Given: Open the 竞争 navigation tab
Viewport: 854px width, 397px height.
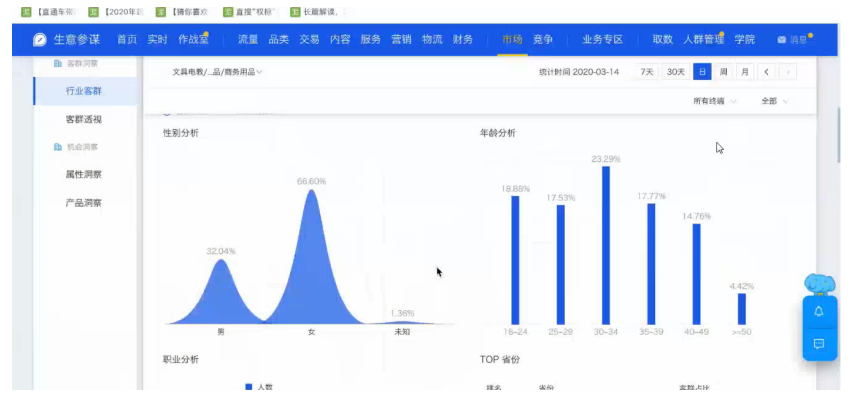Looking at the screenshot, I should [543, 40].
